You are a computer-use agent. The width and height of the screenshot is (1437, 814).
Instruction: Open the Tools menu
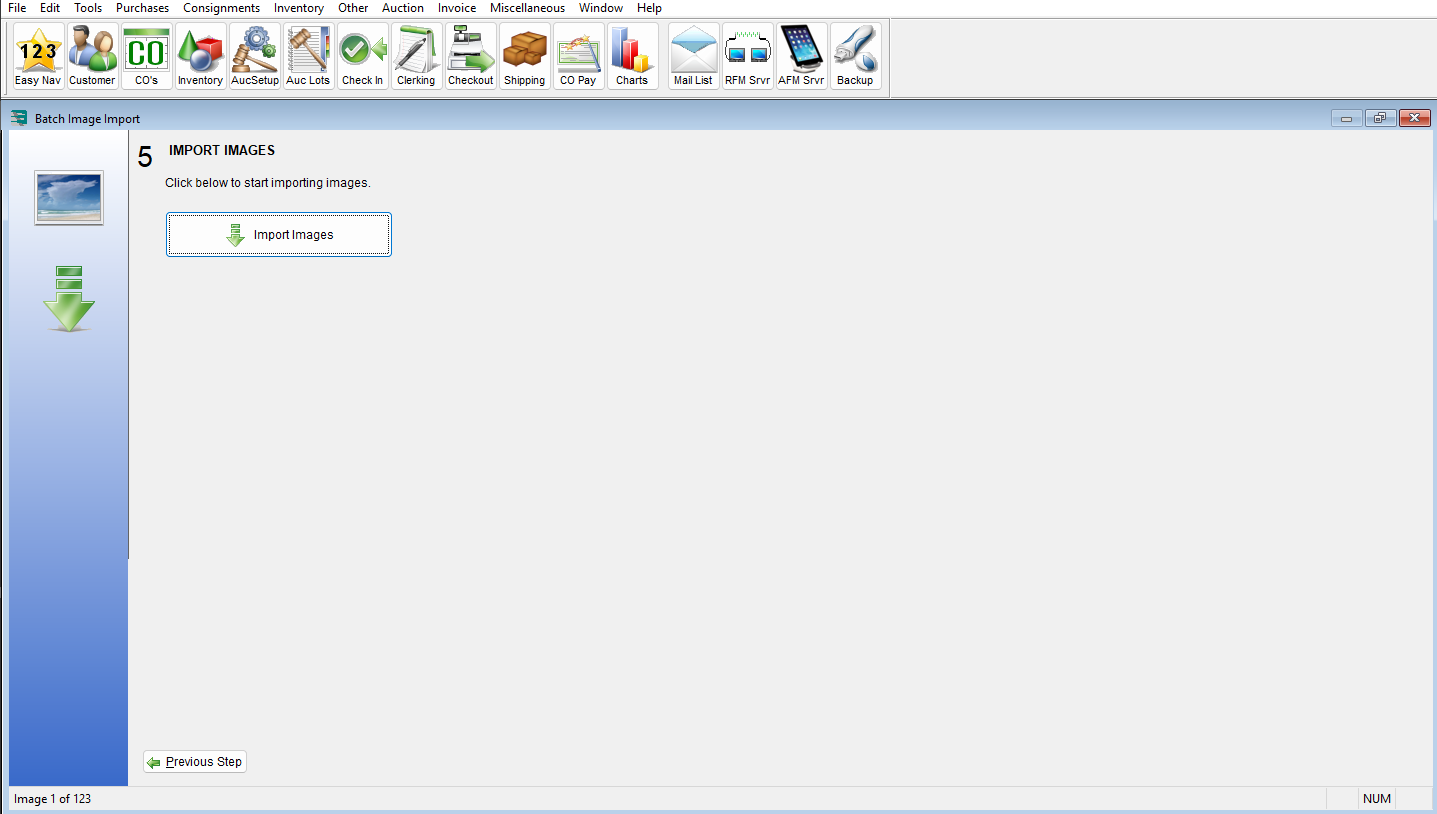tap(88, 8)
